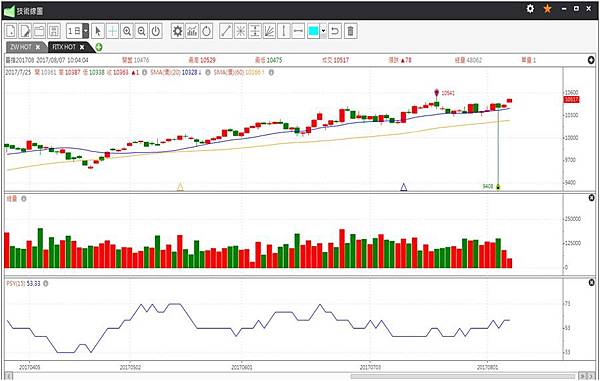Activate the crosshair cursor tool
Screen dimensions: 600x381
pos(112,31)
